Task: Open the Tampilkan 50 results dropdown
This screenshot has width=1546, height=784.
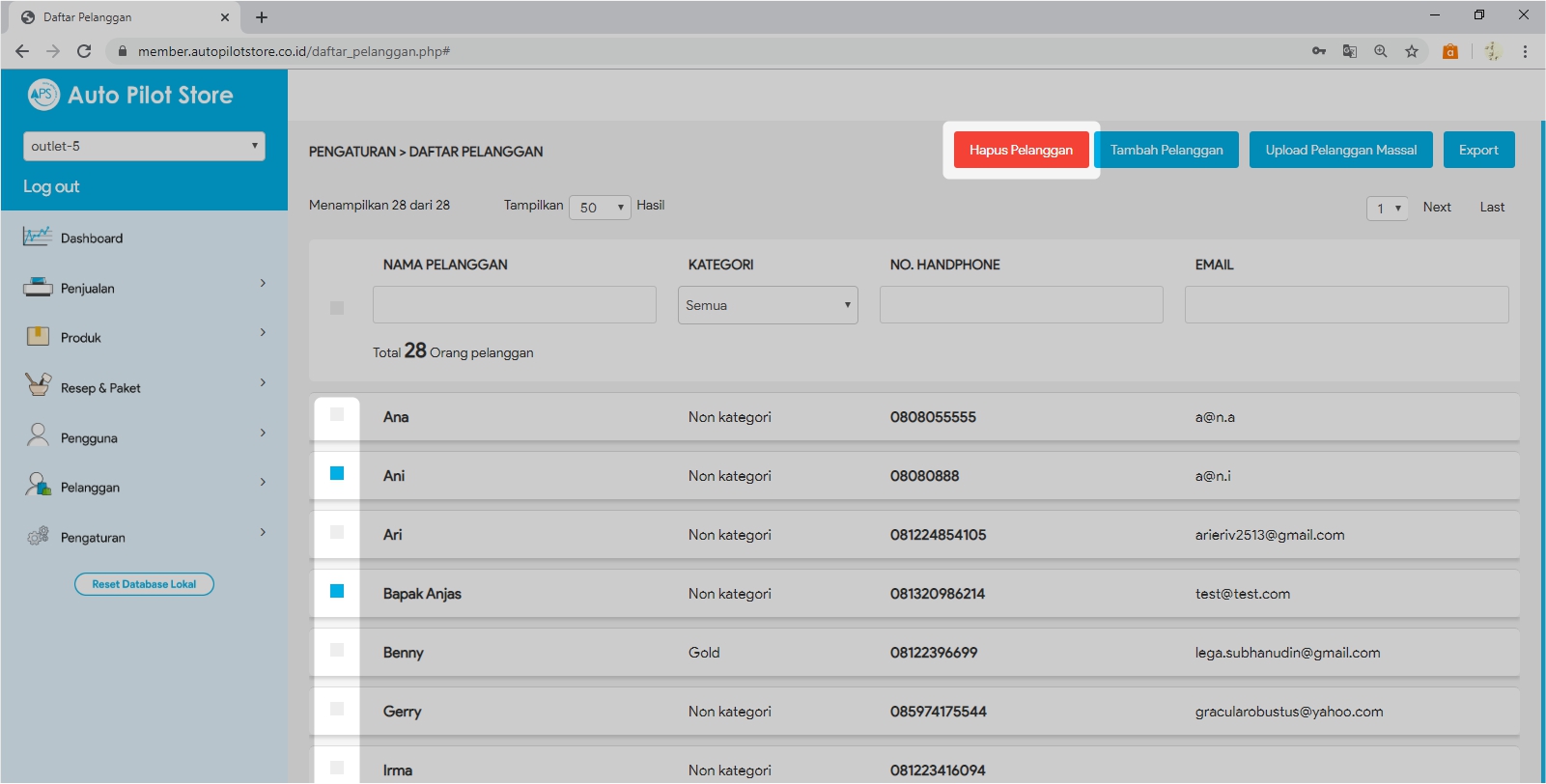Action: [x=600, y=208]
